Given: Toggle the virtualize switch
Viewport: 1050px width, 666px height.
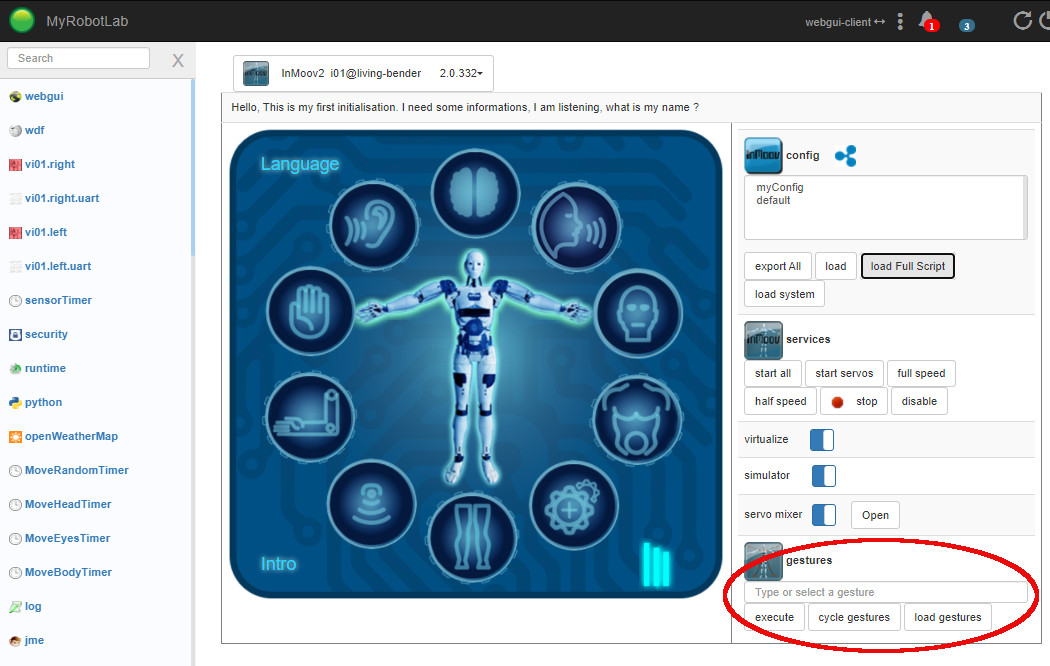Looking at the screenshot, I should pos(822,440).
